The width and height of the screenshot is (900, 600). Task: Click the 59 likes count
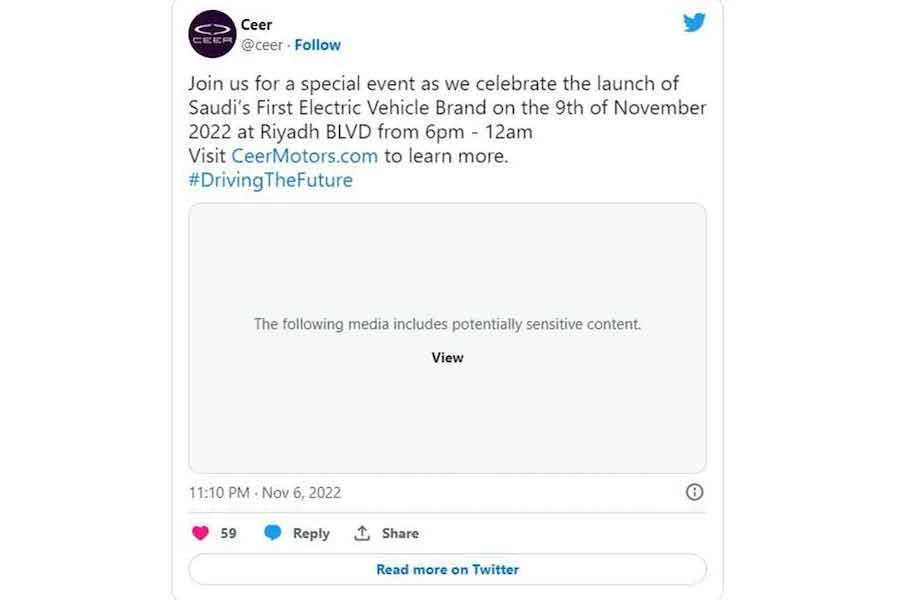228,533
